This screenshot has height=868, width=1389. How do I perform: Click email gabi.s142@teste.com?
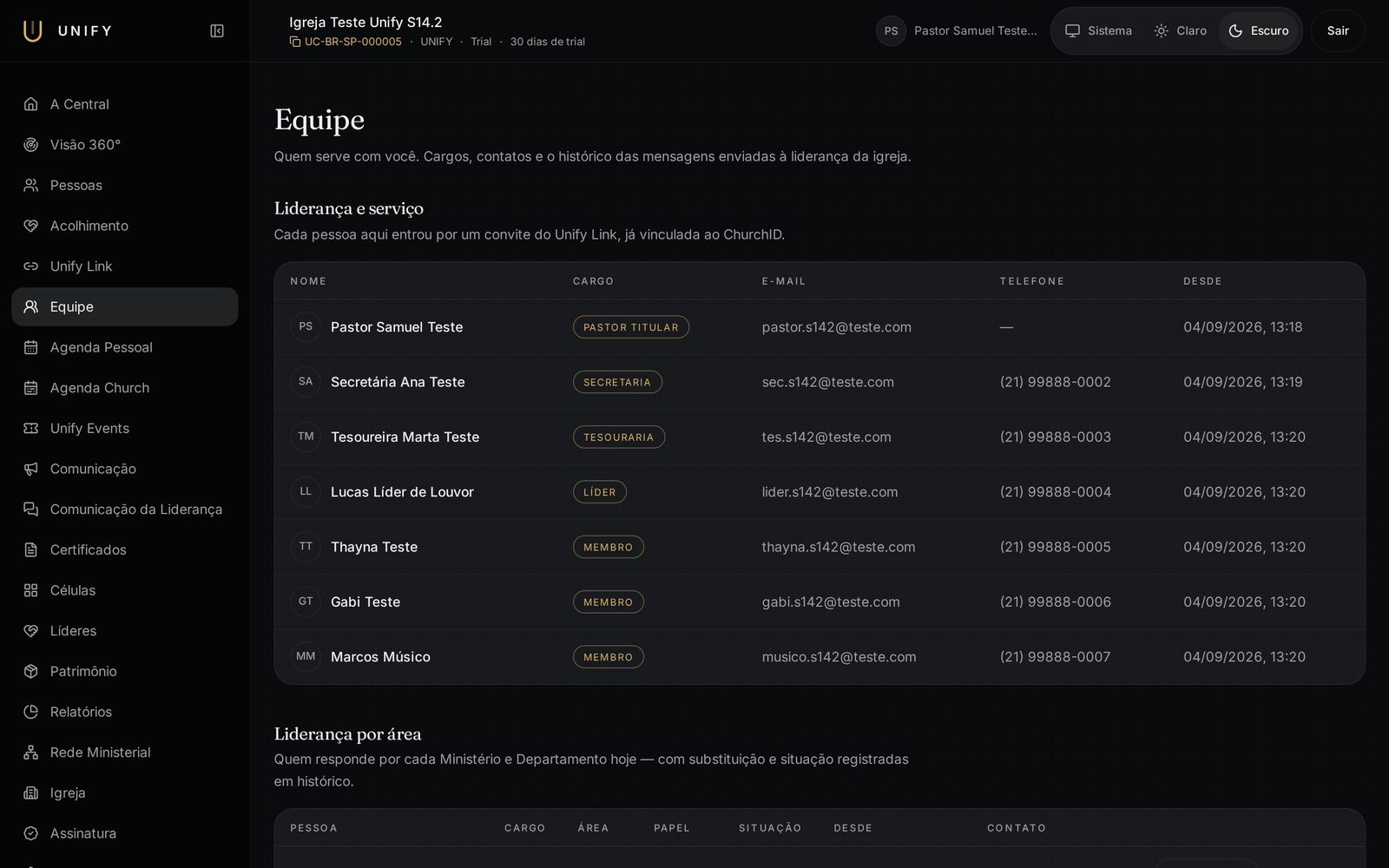pos(831,602)
